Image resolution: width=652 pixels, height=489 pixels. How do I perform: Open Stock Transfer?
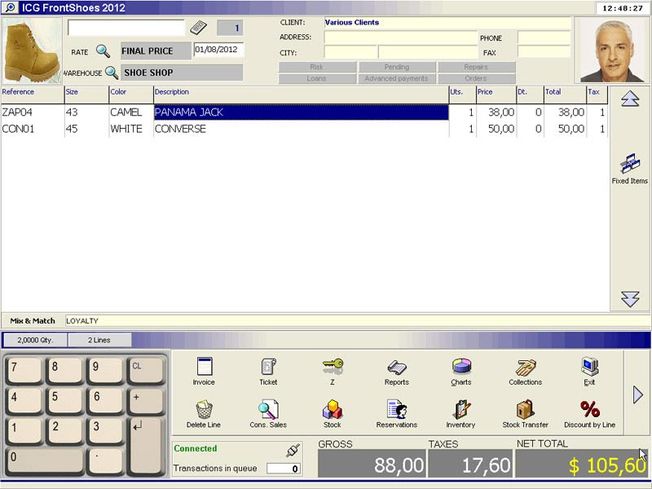525,414
